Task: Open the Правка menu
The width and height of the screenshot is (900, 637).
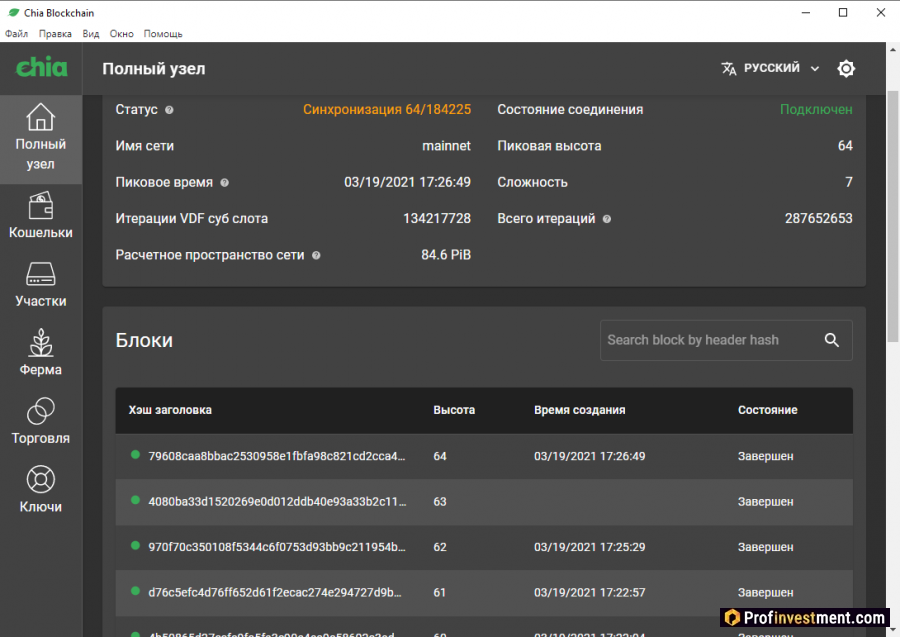Action: tap(55, 34)
